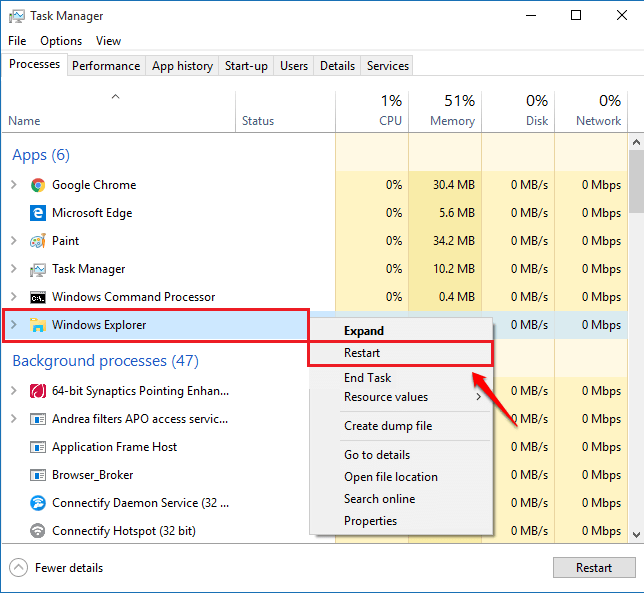
Task: Click the Fewer details link
Action: 69,568
